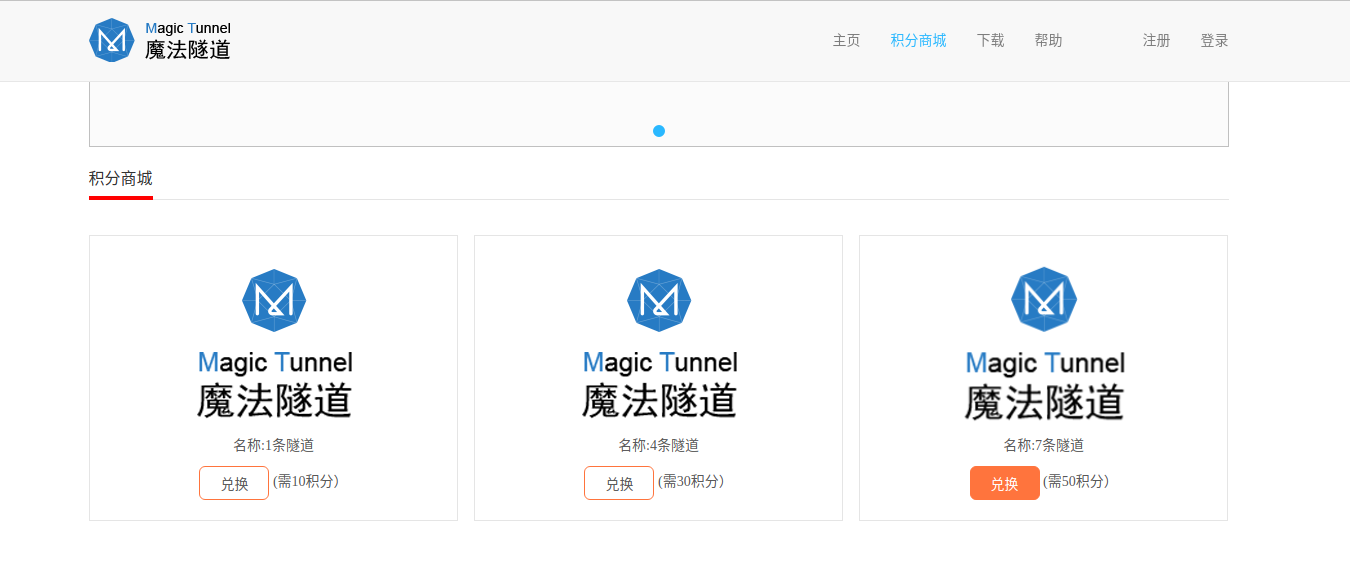Select the 积分商城 tab with red underline
1350x565 pixels.
point(121,179)
